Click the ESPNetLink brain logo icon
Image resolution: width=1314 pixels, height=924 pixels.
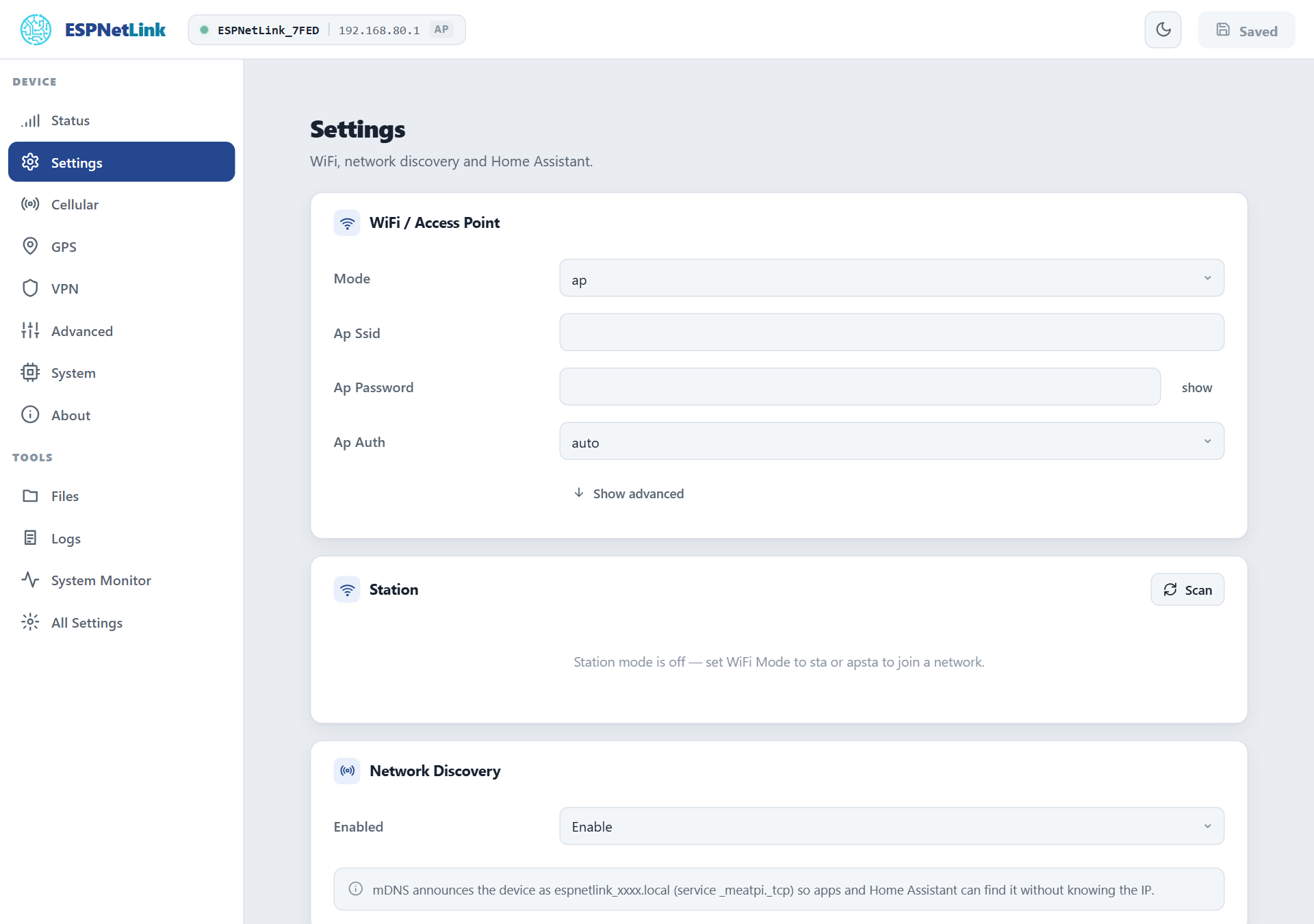click(36, 29)
